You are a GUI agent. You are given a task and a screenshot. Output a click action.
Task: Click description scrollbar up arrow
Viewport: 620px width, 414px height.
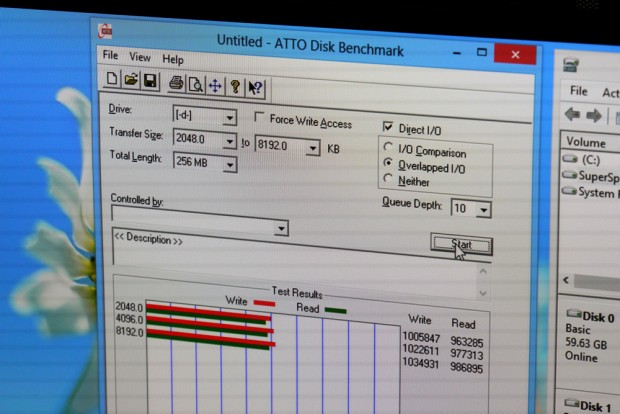click(x=483, y=272)
